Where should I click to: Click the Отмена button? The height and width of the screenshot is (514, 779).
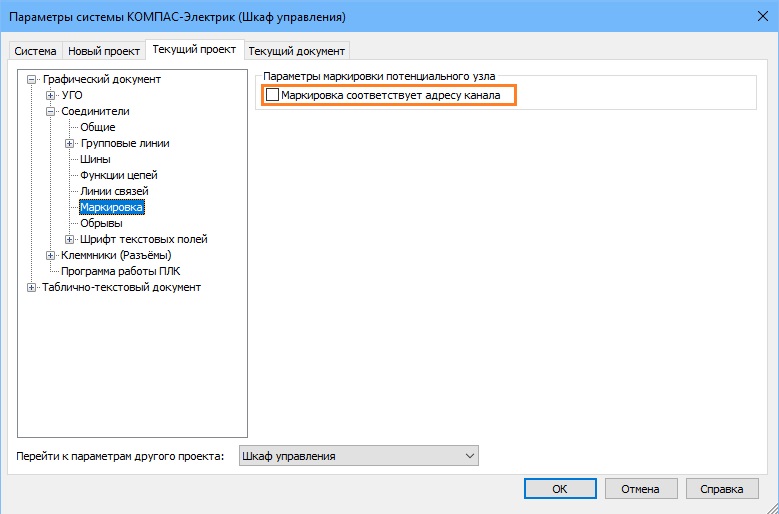639,489
